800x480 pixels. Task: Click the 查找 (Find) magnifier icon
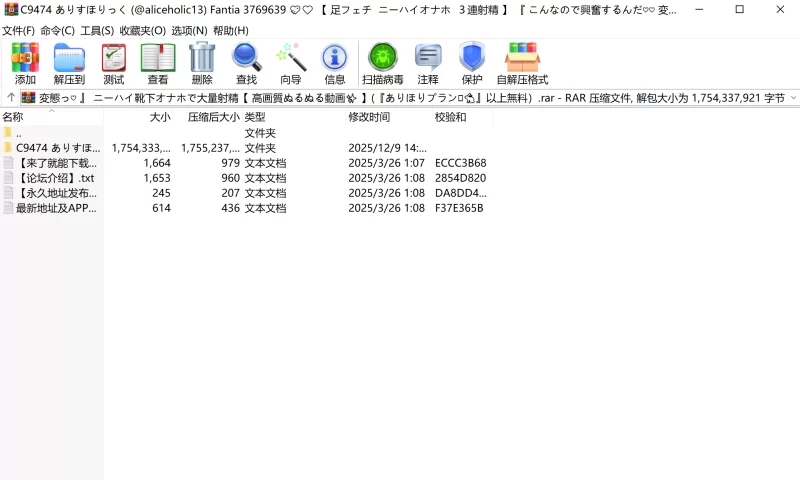point(246,57)
